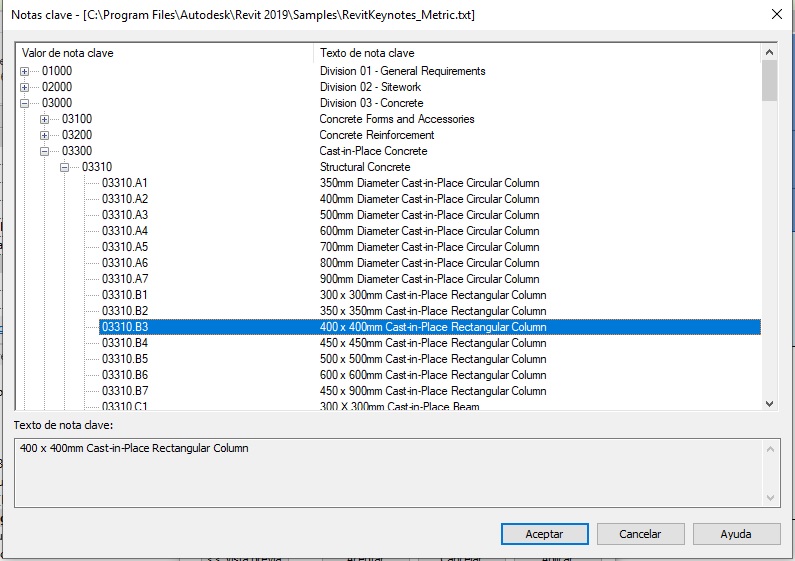Expand the 03100 Concrete Forms node
The height and width of the screenshot is (561, 795).
coord(45,119)
